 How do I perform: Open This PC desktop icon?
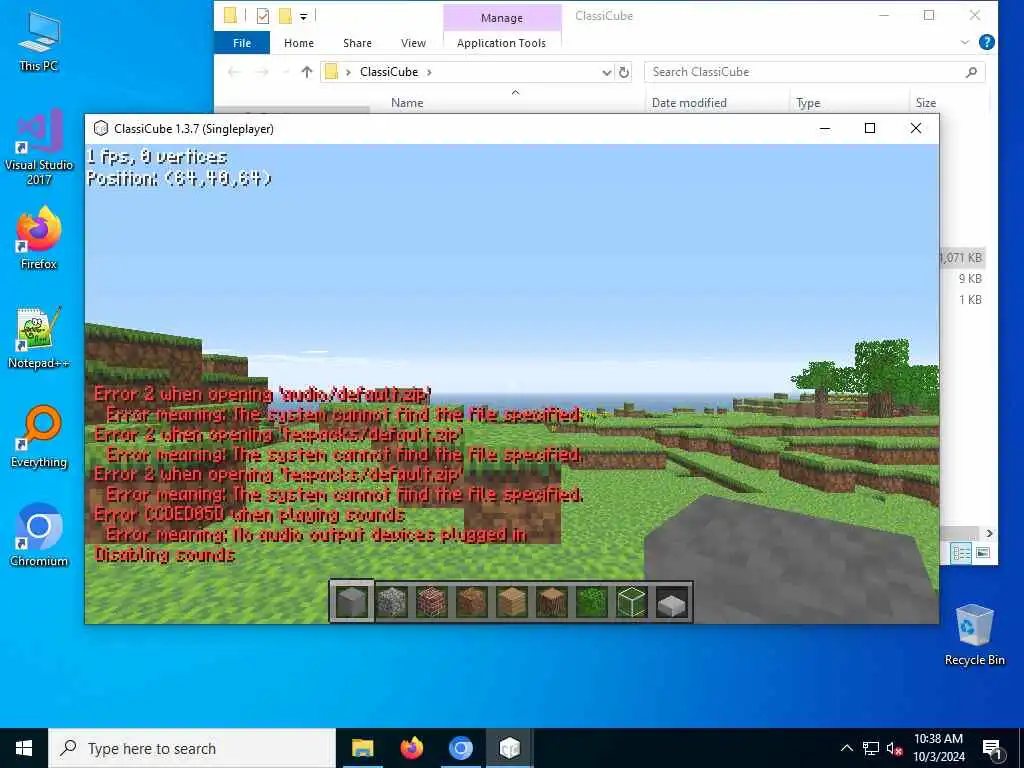(39, 42)
